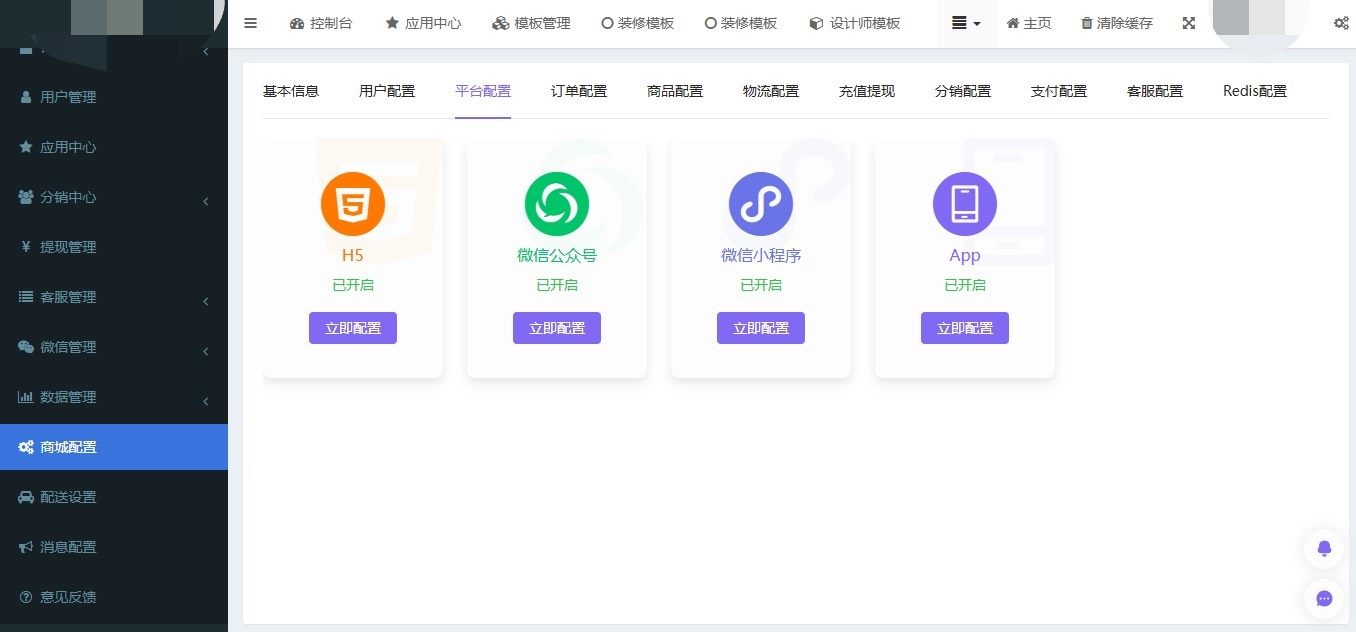Click the yen icon beside 提现管理
This screenshot has height=632, width=1356.
point(26,247)
